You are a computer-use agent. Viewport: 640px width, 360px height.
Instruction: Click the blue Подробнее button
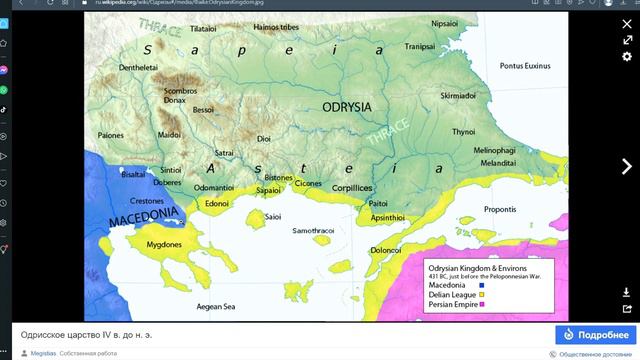(596, 335)
